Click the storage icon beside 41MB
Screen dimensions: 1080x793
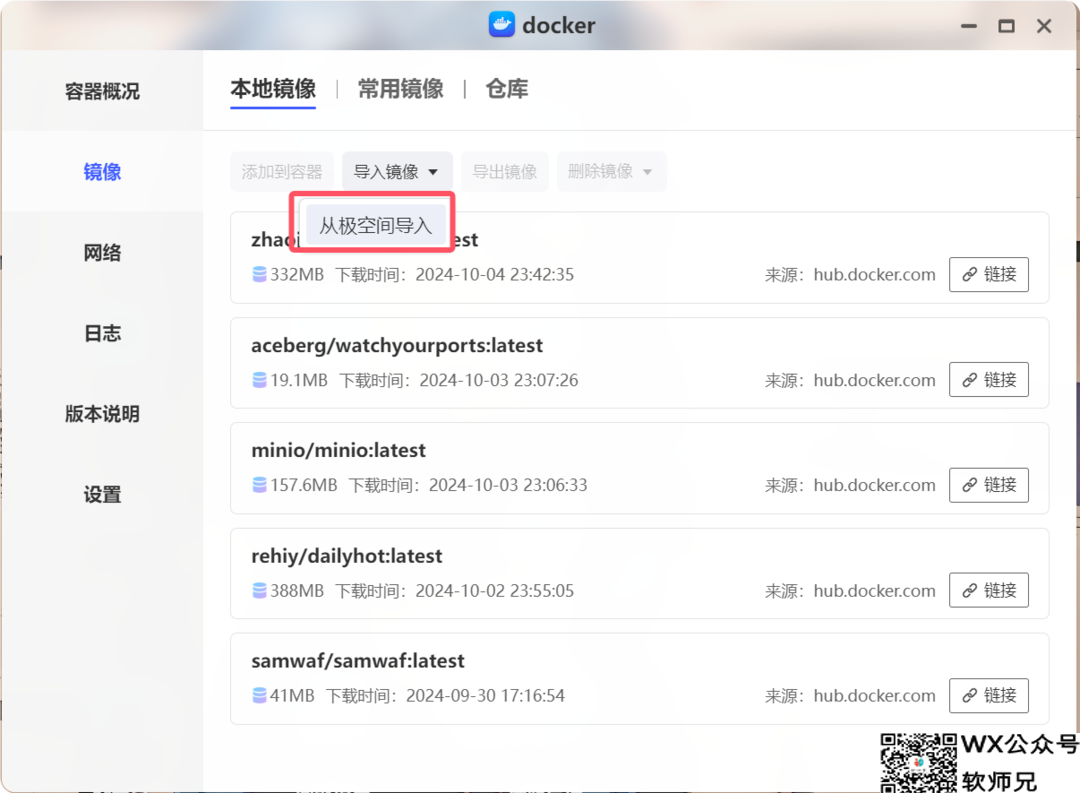point(259,695)
